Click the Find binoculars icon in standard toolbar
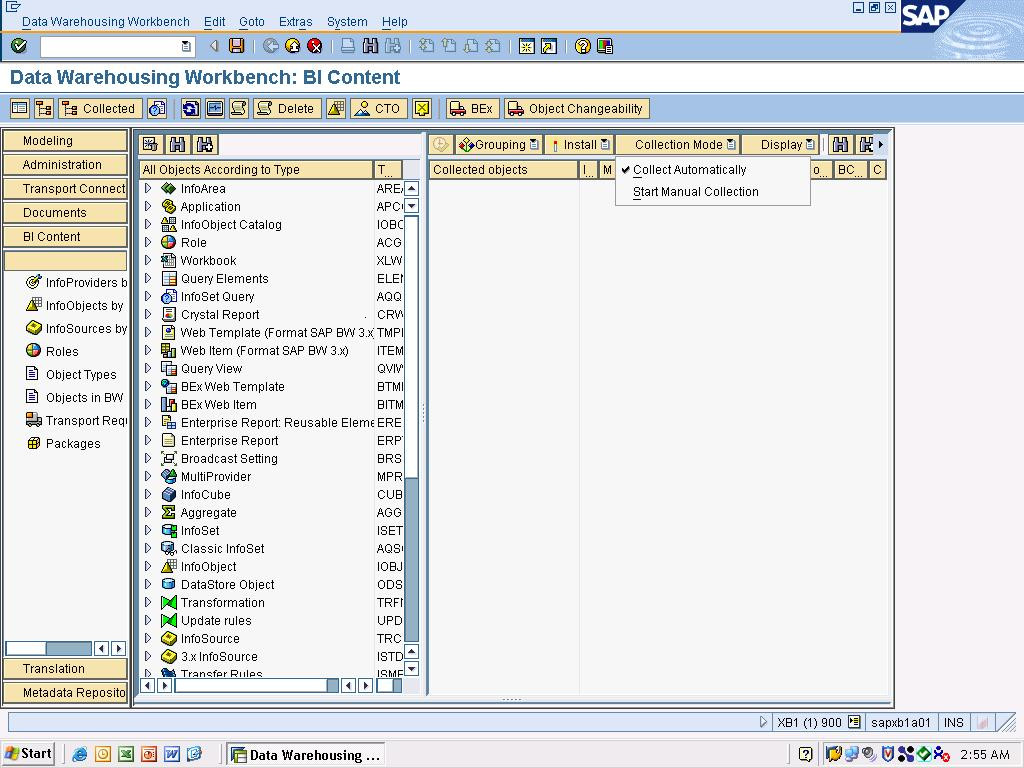Image resolution: width=1024 pixels, height=768 pixels. pyautogui.click(x=370, y=46)
